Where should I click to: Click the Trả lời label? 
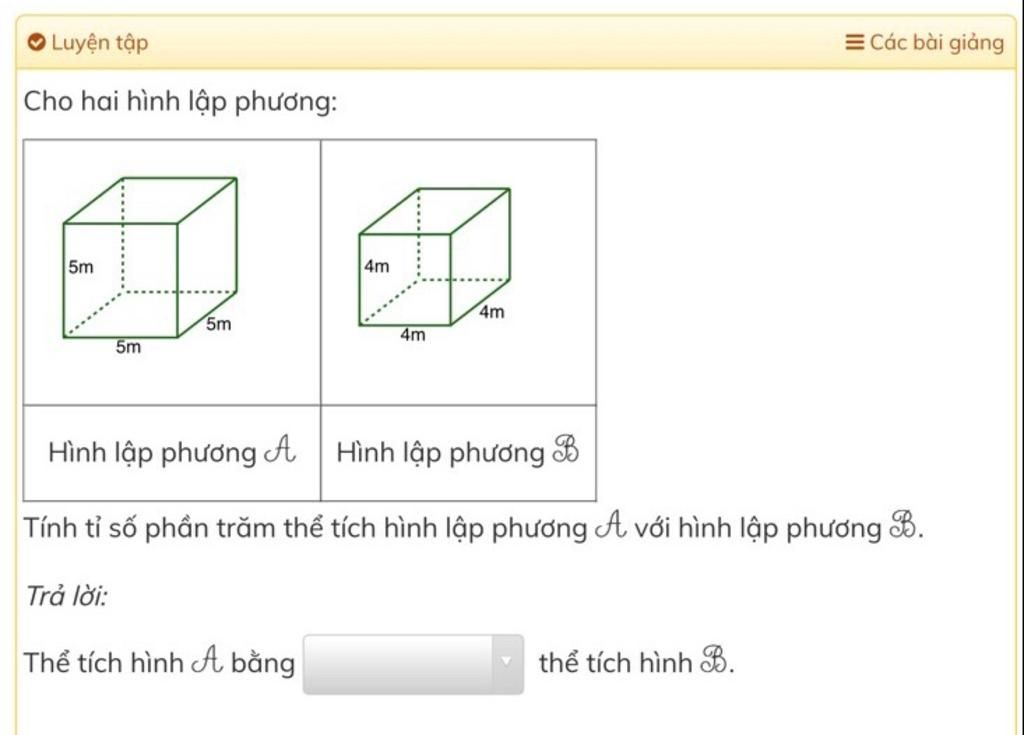66,596
